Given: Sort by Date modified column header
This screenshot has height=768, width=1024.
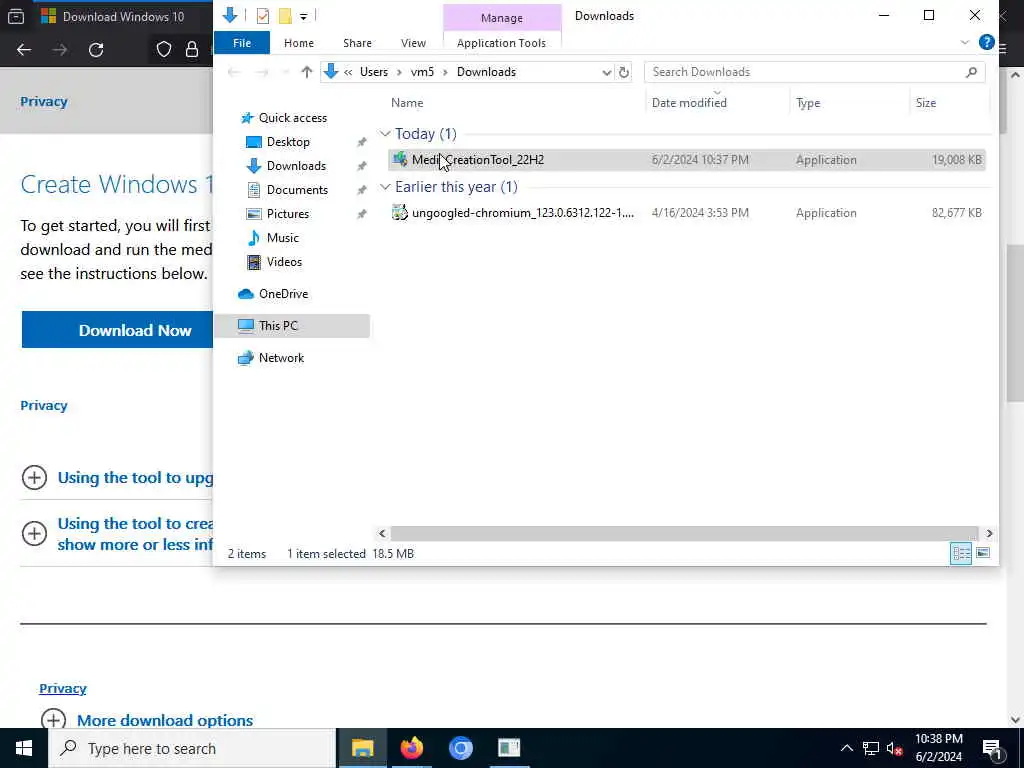Looking at the screenshot, I should 689,103.
